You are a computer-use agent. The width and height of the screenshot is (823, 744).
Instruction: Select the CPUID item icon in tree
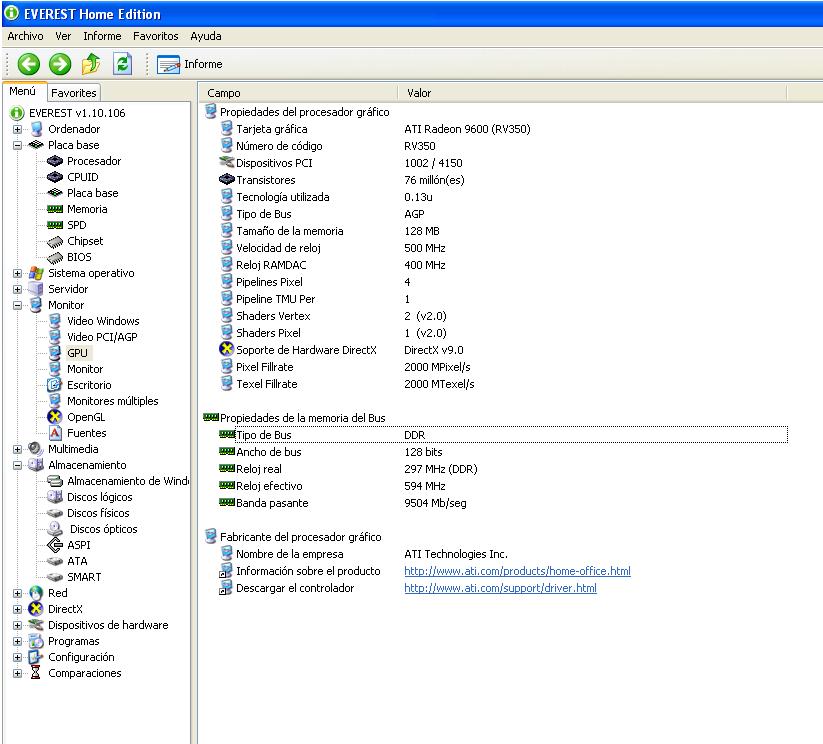click(55, 177)
